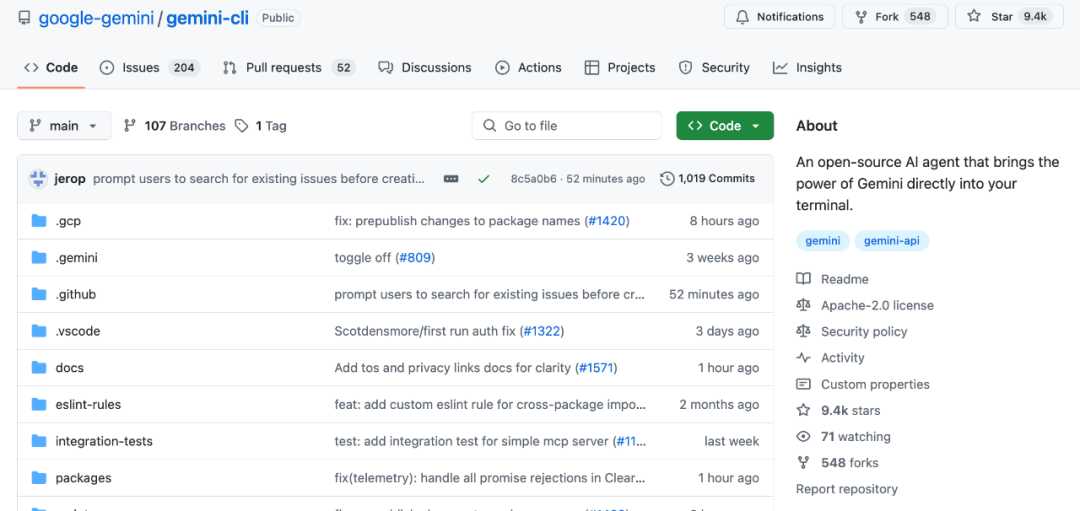The image size is (1080, 511).
Task: Click the commit history clock icon
Action: (x=667, y=178)
